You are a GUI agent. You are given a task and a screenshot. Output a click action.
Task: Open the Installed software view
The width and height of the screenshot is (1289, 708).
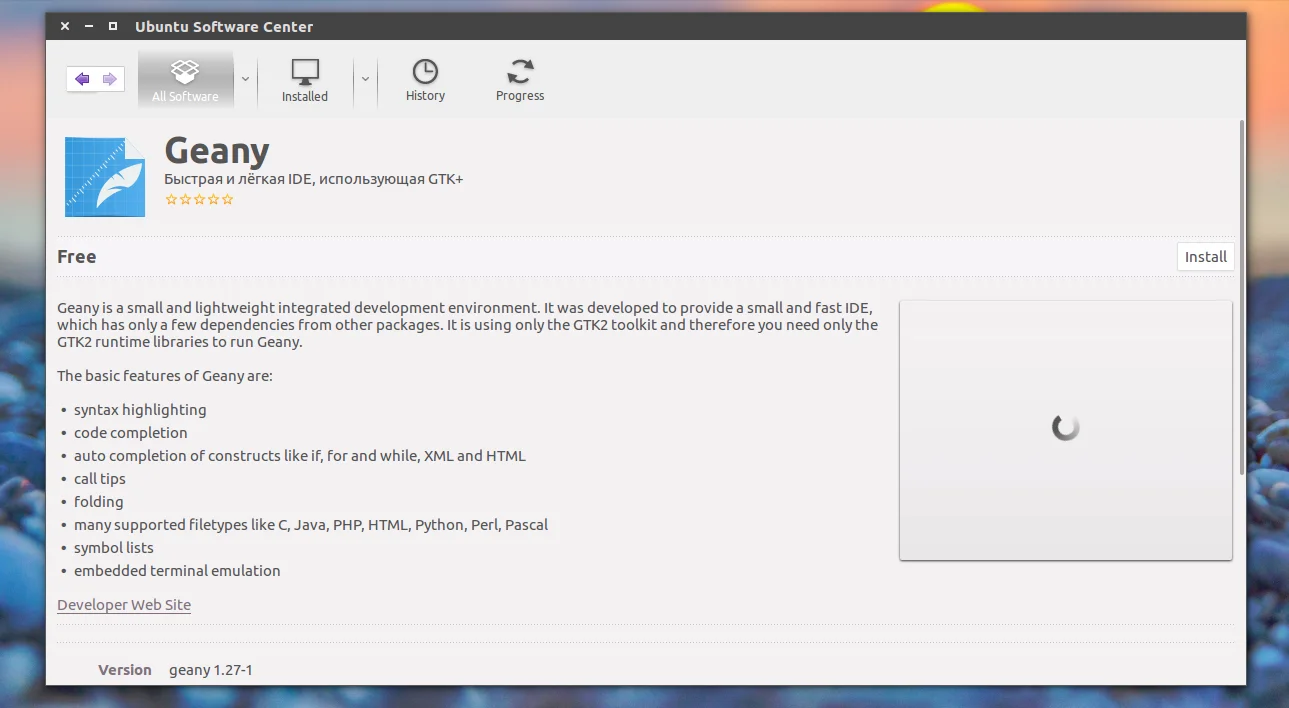point(305,80)
